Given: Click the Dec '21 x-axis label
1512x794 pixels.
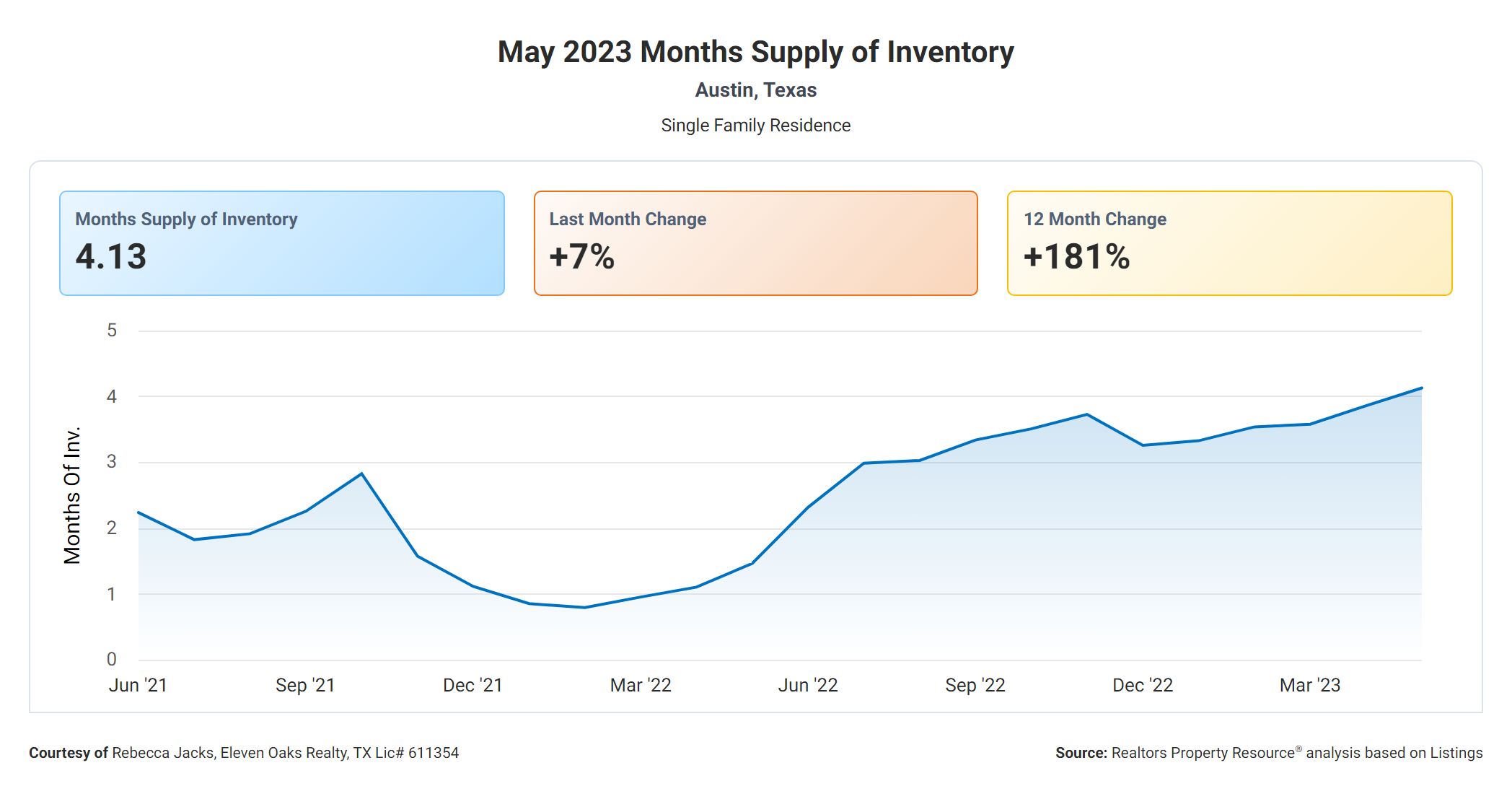Looking at the screenshot, I should tap(472, 685).
